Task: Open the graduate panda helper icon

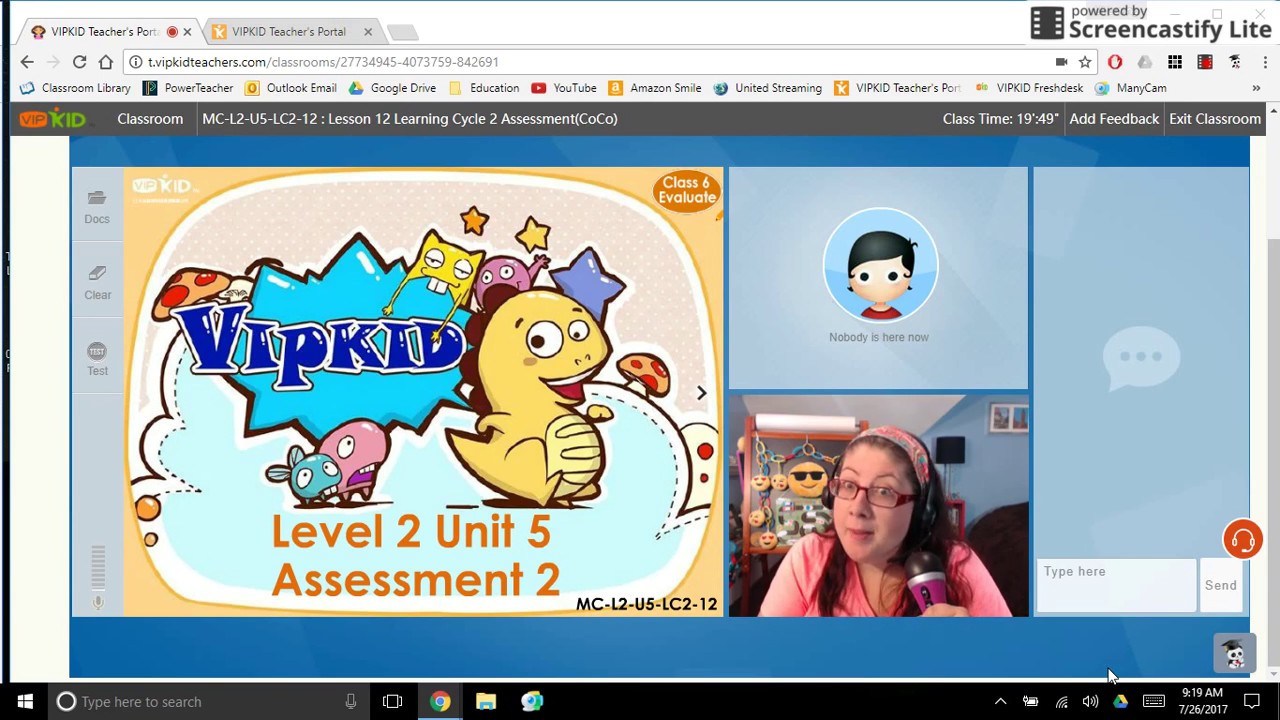Action: pos(1235,654)
